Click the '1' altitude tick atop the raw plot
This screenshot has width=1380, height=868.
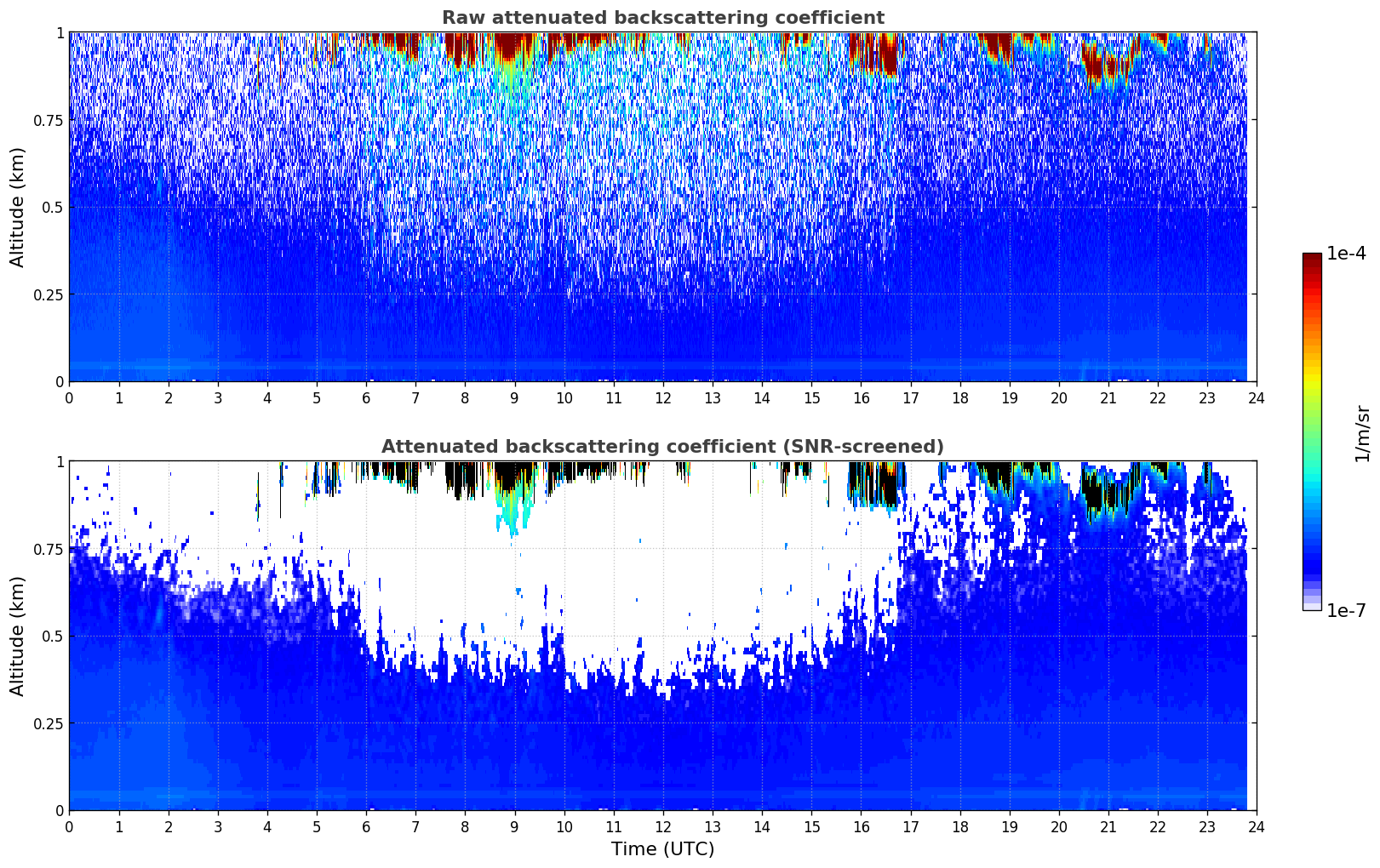tap(60, 32)
